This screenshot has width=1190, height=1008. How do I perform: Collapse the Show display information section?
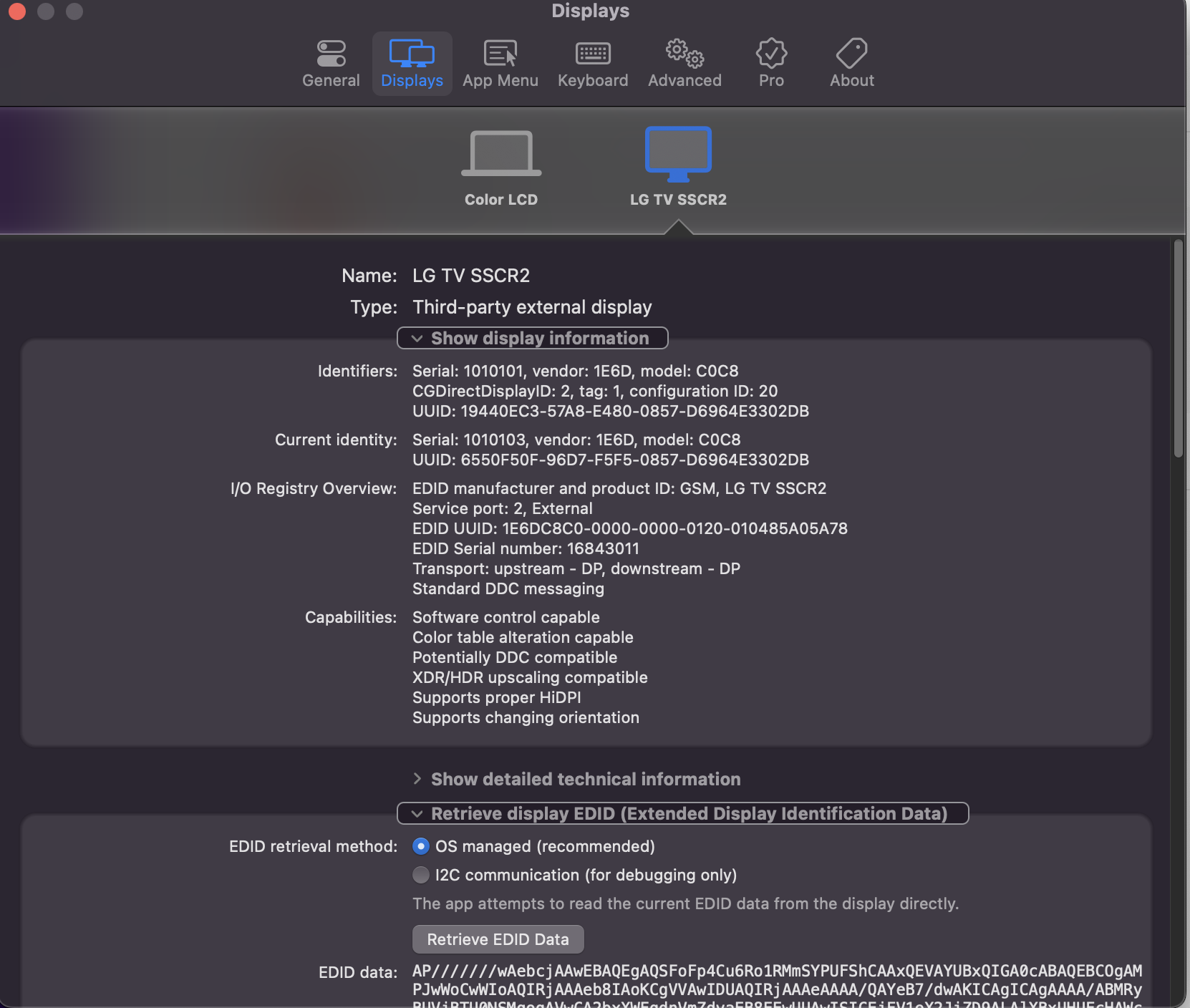point(532,338)
